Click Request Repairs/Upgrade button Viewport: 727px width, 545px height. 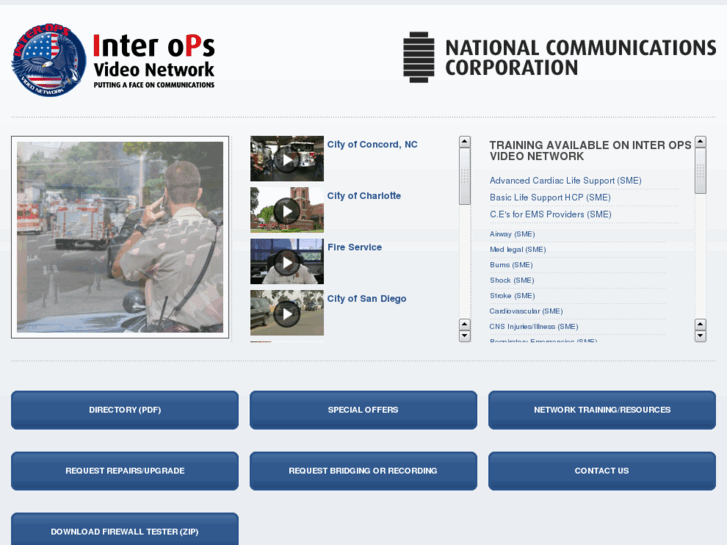pos(125,471)
